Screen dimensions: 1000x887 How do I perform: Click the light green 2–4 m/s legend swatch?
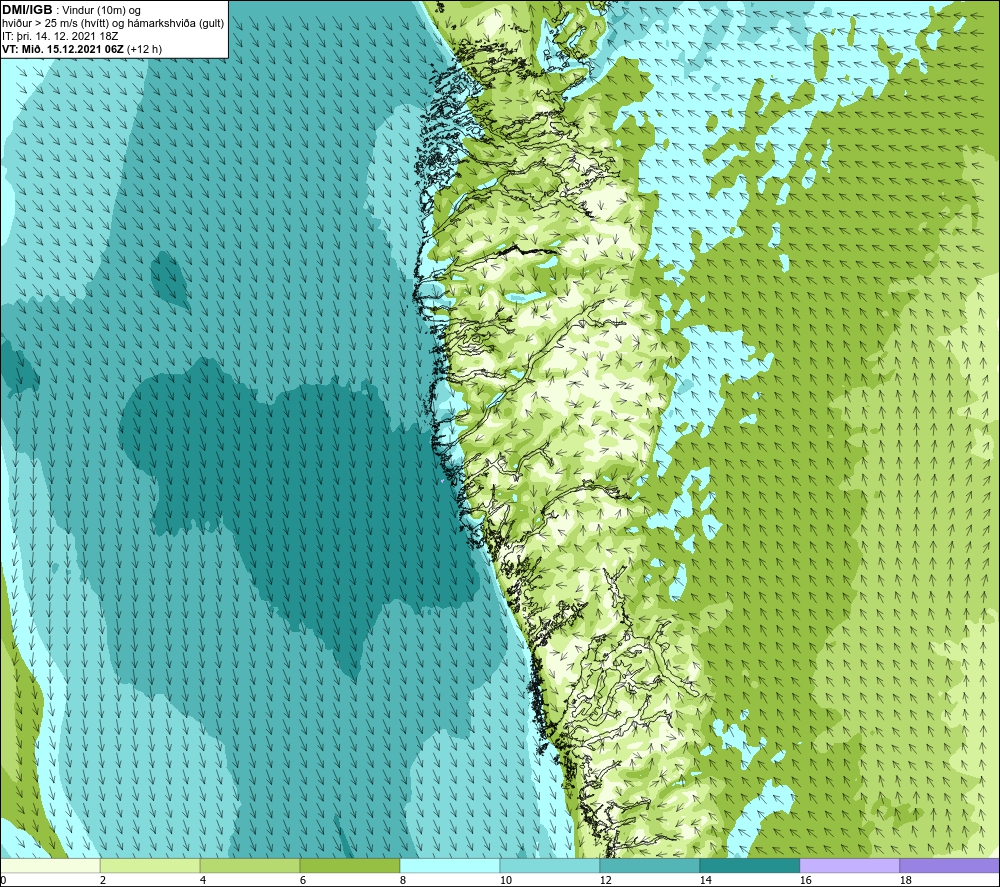150,865
